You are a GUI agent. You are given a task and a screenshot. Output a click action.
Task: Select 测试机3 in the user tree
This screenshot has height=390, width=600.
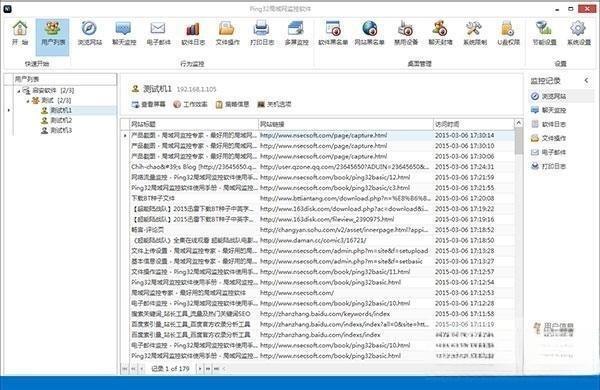pos(57,130)
